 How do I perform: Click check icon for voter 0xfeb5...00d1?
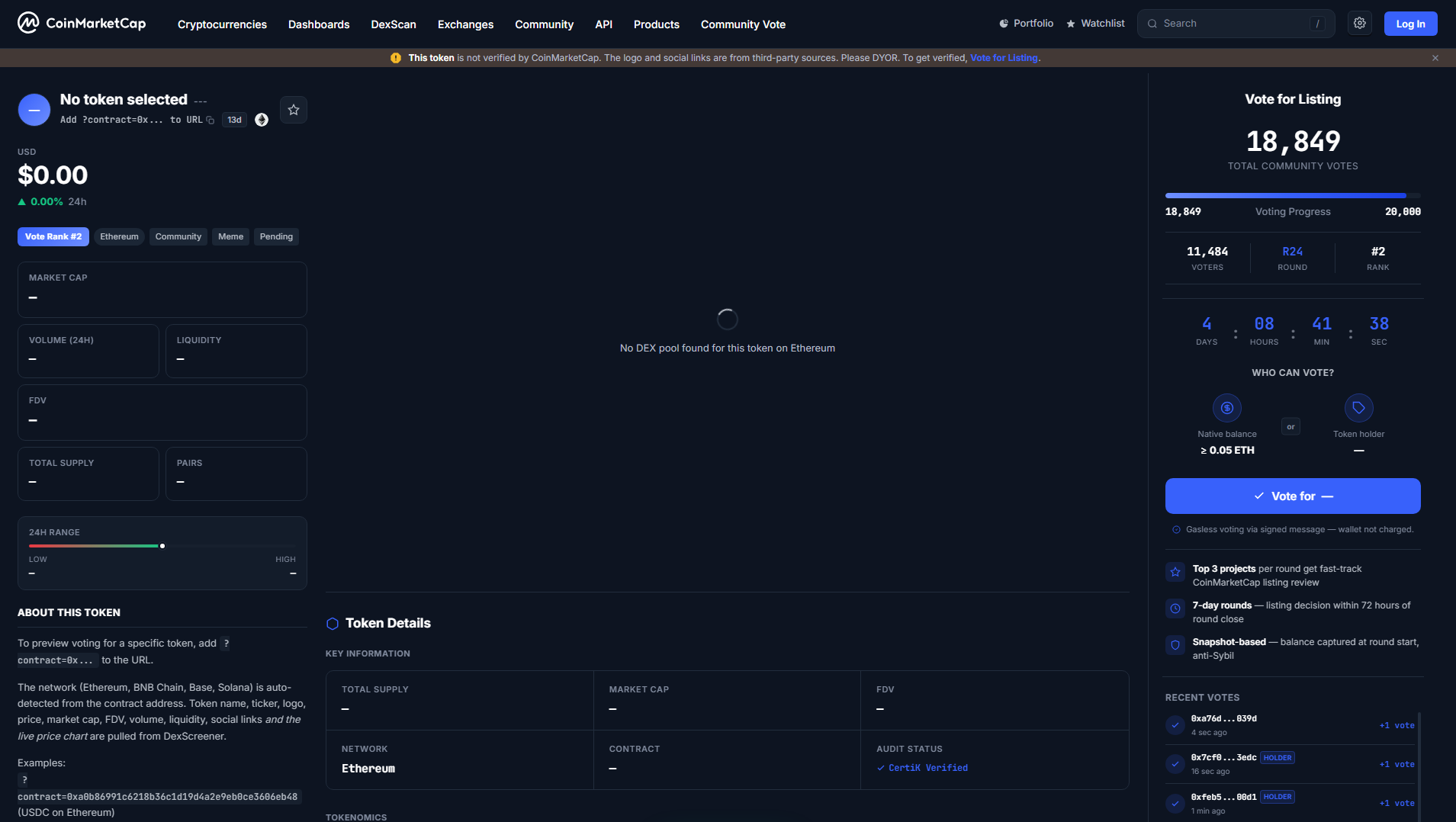point(1175,803)
